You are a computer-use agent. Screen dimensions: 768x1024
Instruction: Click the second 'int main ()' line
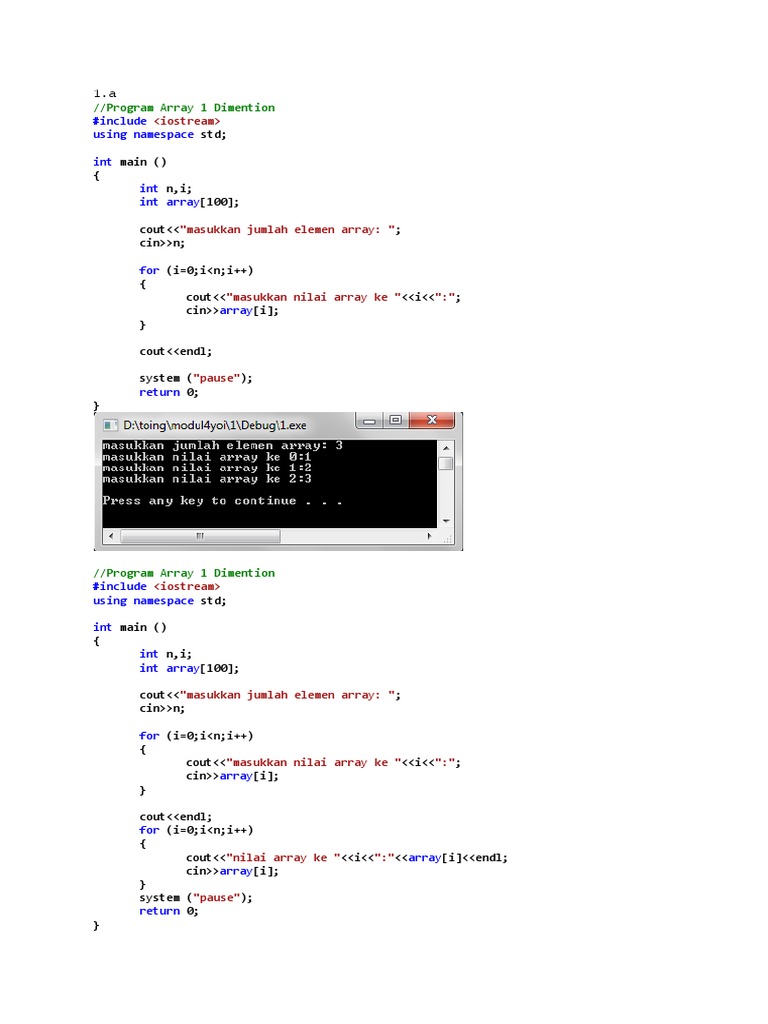coord(129,628)
